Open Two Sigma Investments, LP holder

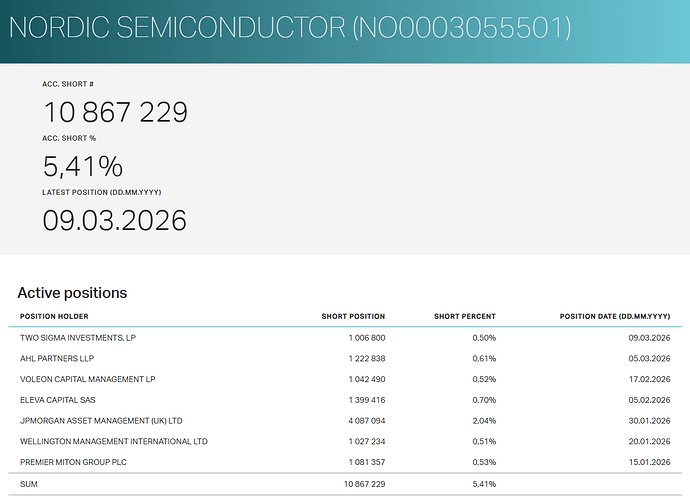[x=78, y=338]
